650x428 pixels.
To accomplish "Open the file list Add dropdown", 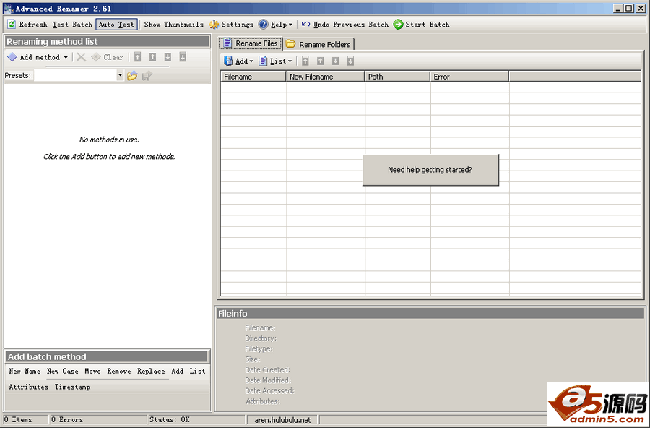I will coord(238,61).
